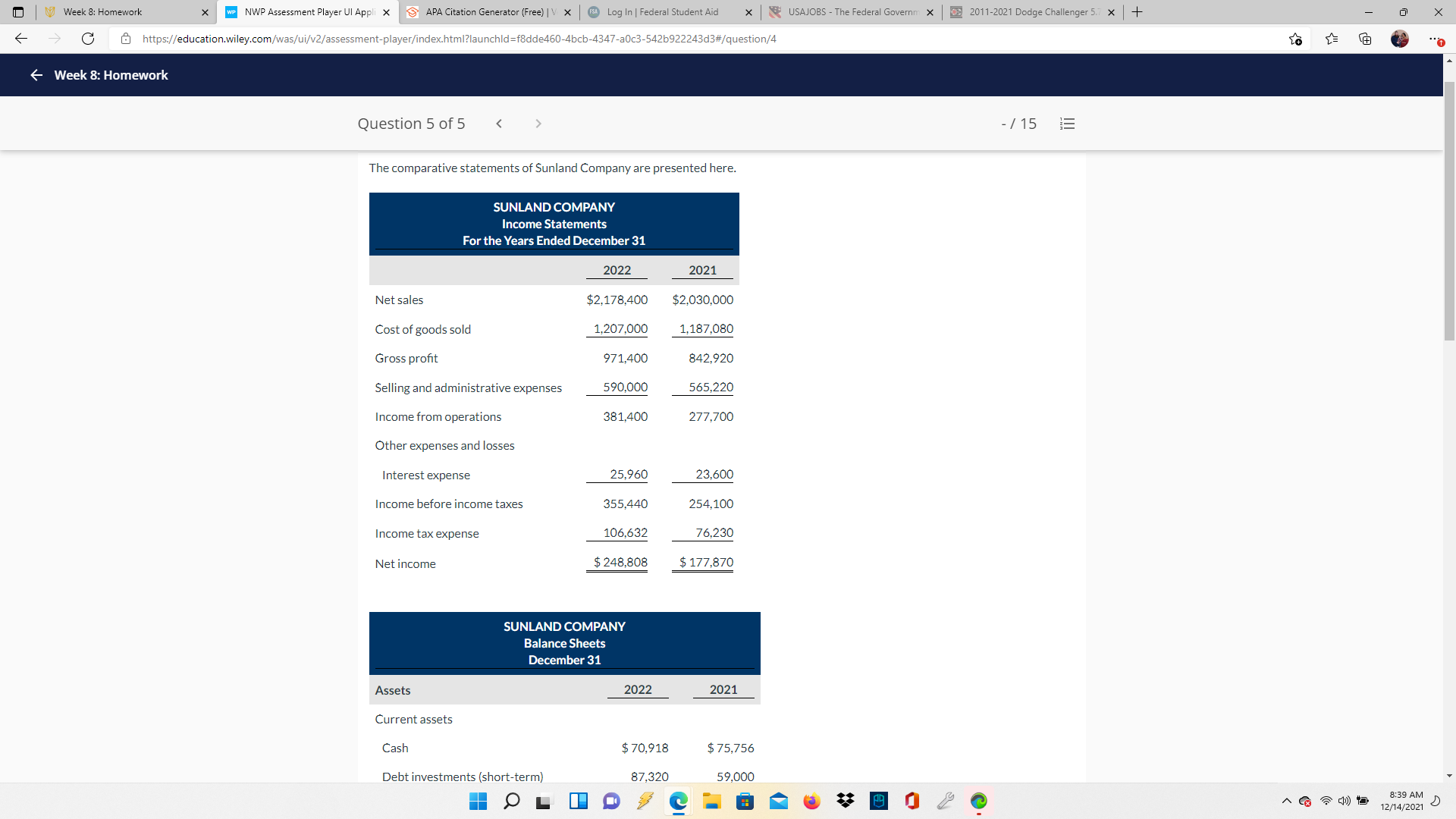The image size is (1456, 819).
Task: Open Dropbox from the taskbar
Action: pos(845,801)
